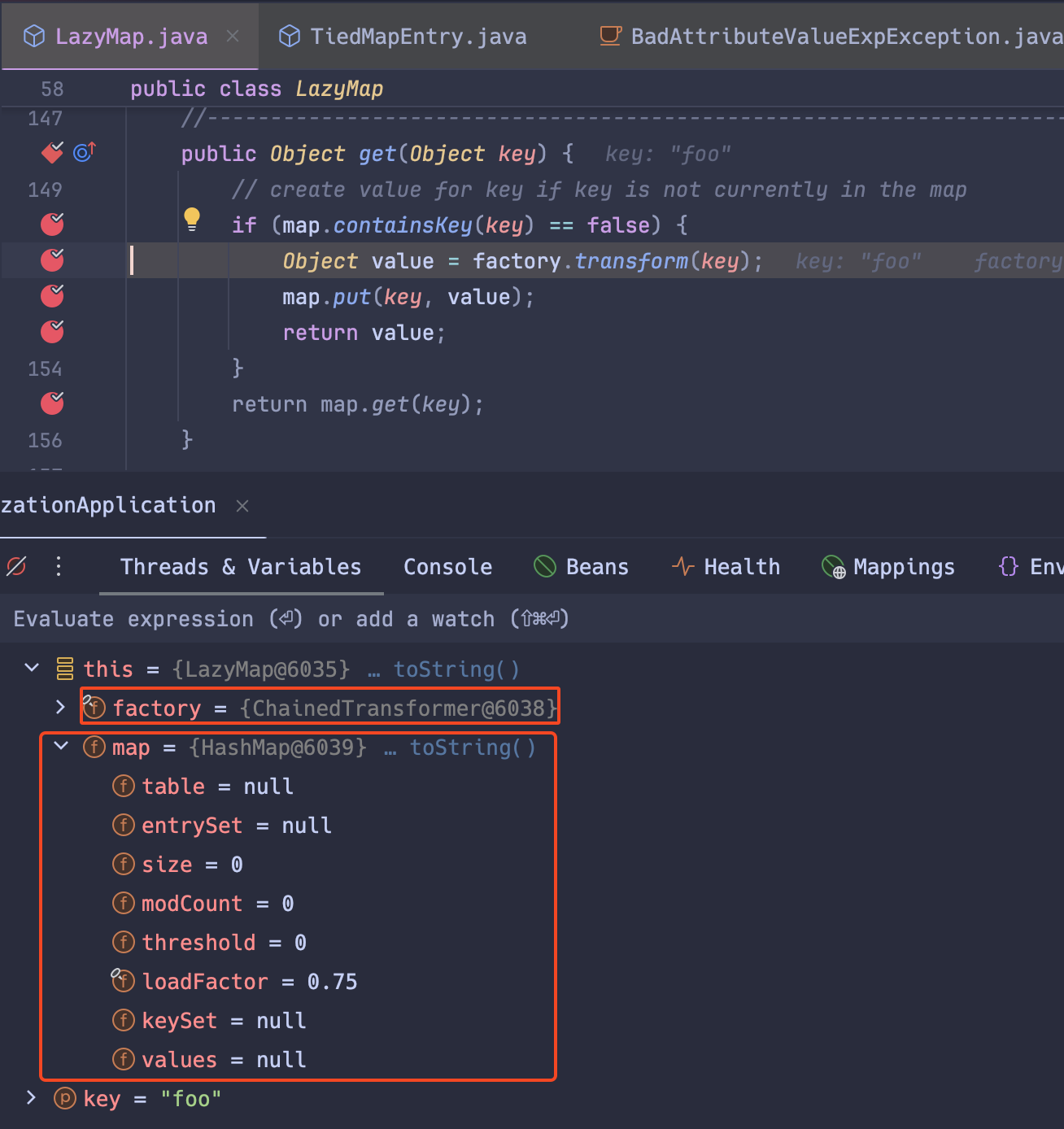Switch to the TiedMapEntry.java editor tab
1064x1129 pixels.
(x=416, y=35)
